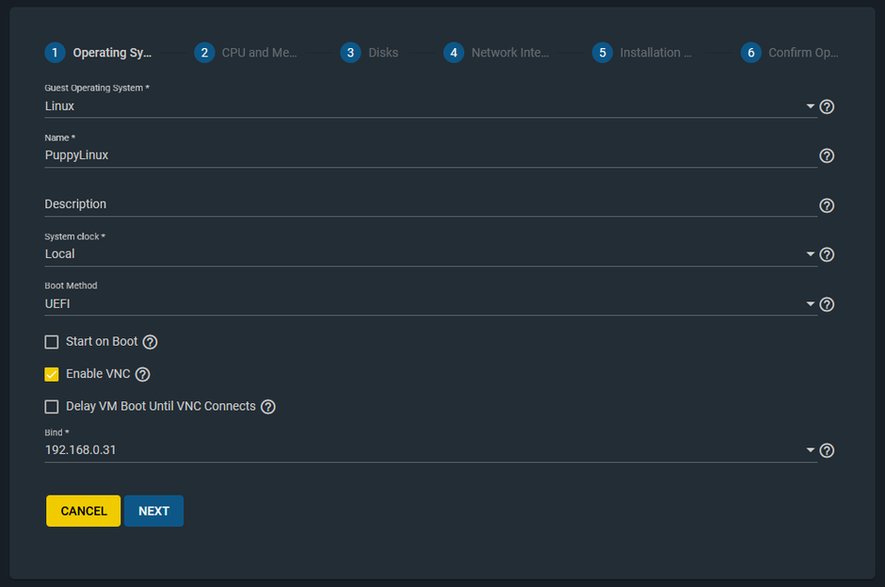This screenshot has height=587, width=885.
Task: Go to step 2 CPU and Memory
Action: [246, 52]
